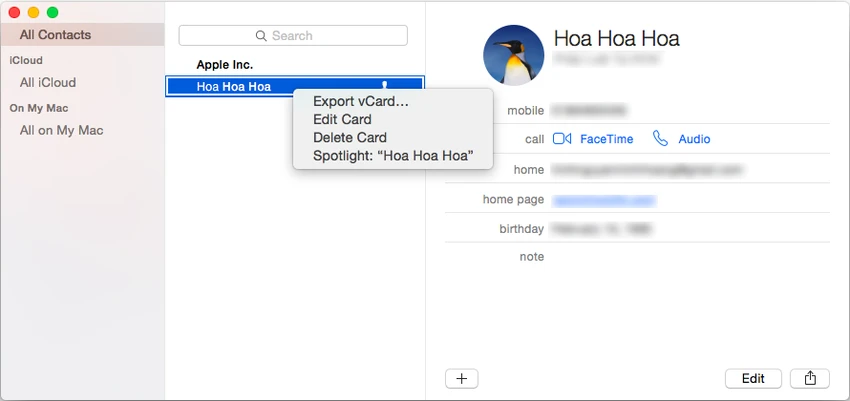Click the Edit button
The image size is (850, 401).
[x=753, y=378]
